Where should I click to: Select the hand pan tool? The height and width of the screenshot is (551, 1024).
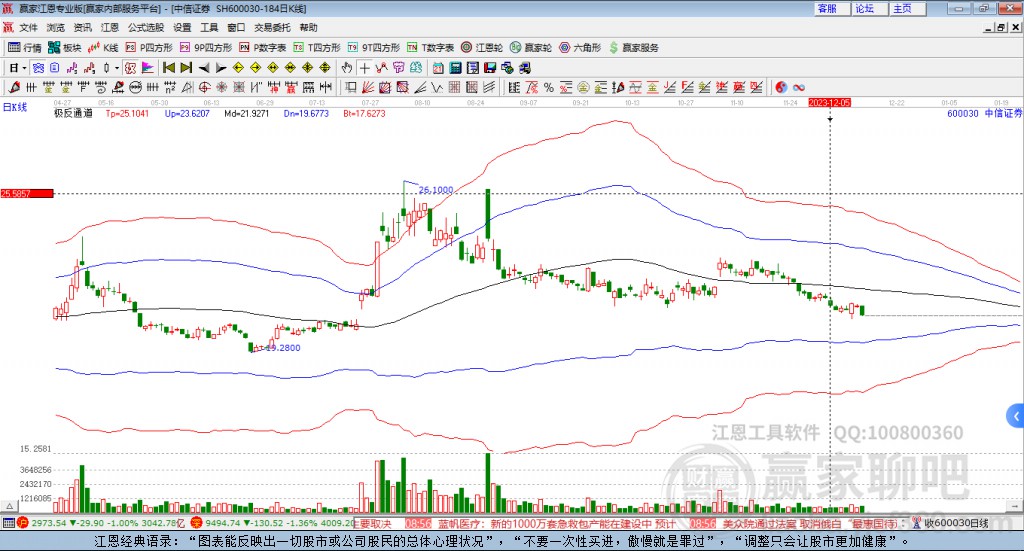pos(347,68)
